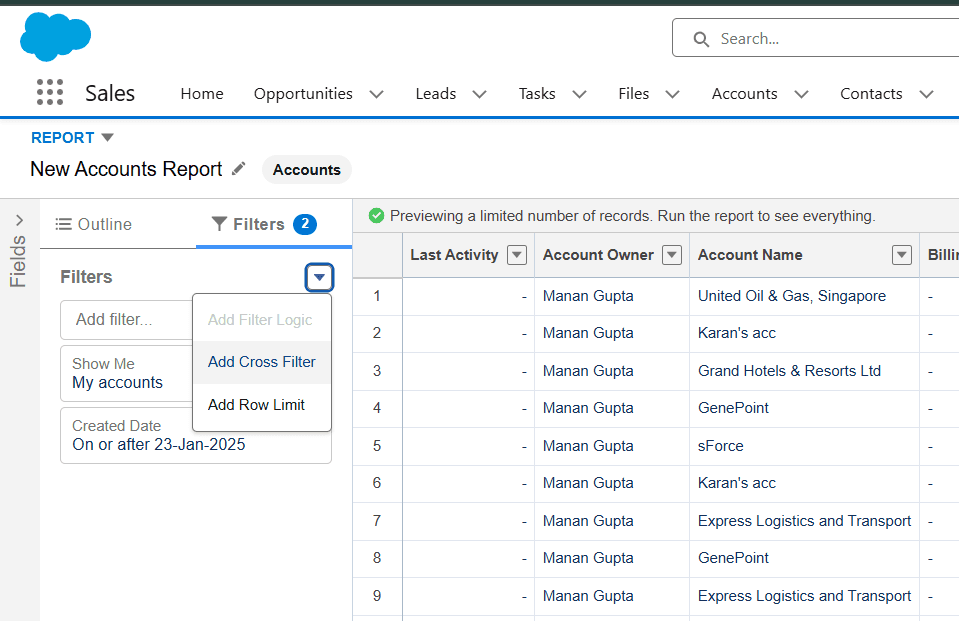Open the Leads tab
Image resolution: width=959 pixels, height=621 pixels.
[x=435, y=94]
